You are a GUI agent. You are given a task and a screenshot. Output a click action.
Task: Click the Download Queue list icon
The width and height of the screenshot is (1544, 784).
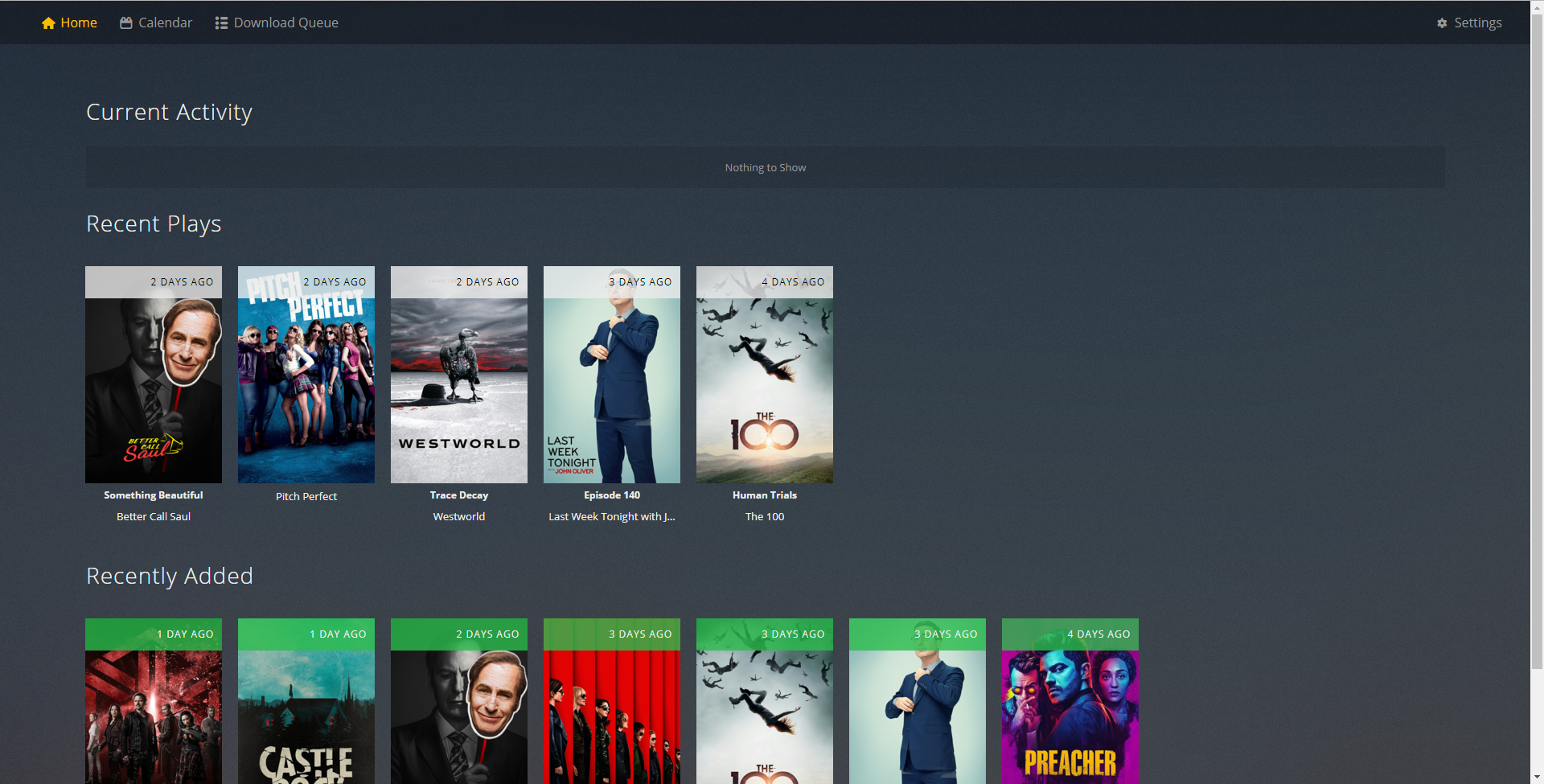221,23
